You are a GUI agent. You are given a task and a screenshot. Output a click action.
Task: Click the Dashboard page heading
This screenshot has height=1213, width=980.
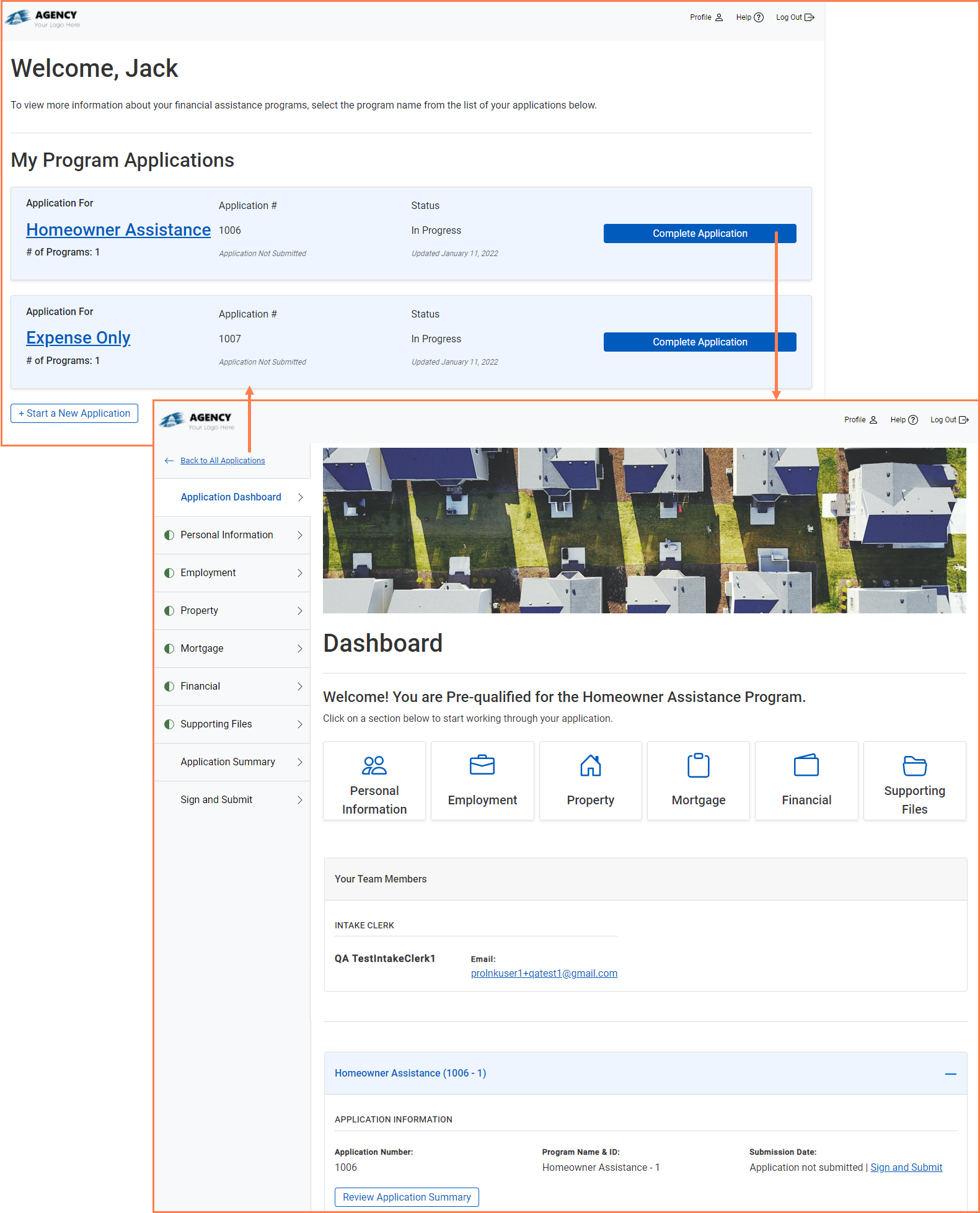[x=383, y=644]
